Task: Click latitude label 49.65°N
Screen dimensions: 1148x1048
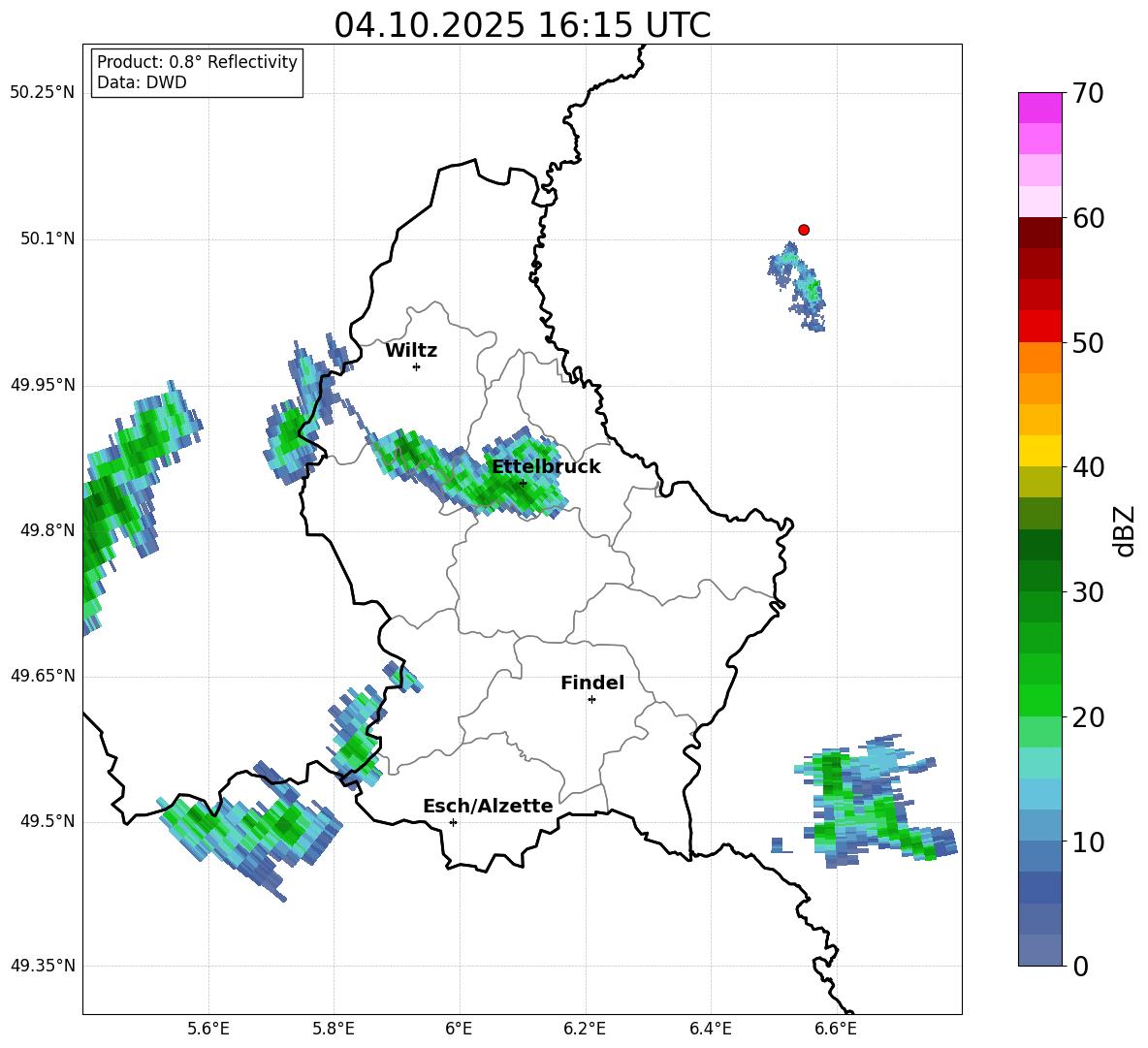Action: point(43,676)
